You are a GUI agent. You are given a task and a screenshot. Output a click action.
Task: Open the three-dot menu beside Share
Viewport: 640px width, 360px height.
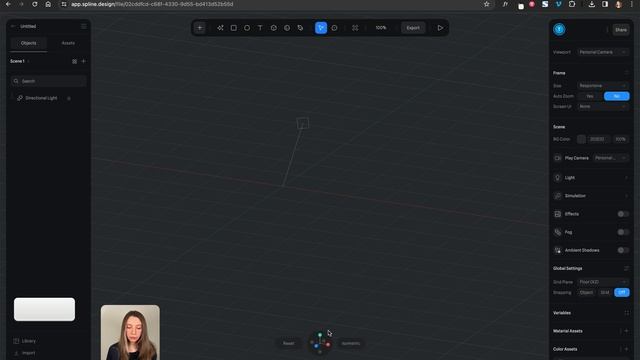point(607,30)
